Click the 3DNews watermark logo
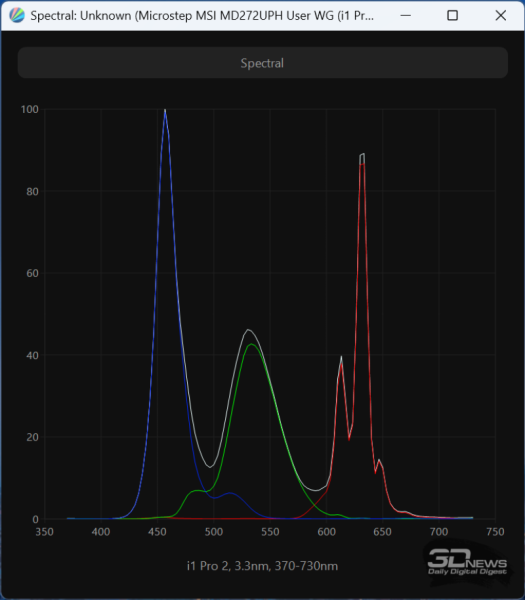The height and width of the screenshot is (600, 525). coord(467,562)
